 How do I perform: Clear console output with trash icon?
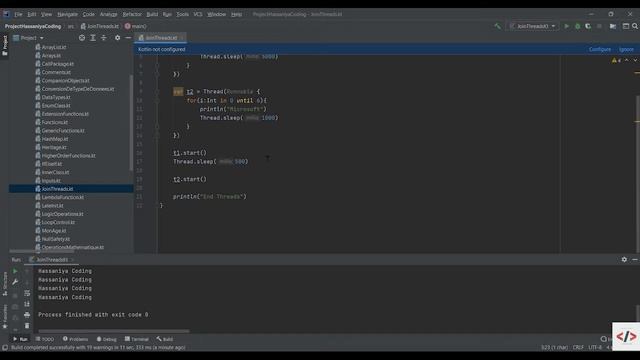pyautogui.click(x=27, y=326)
